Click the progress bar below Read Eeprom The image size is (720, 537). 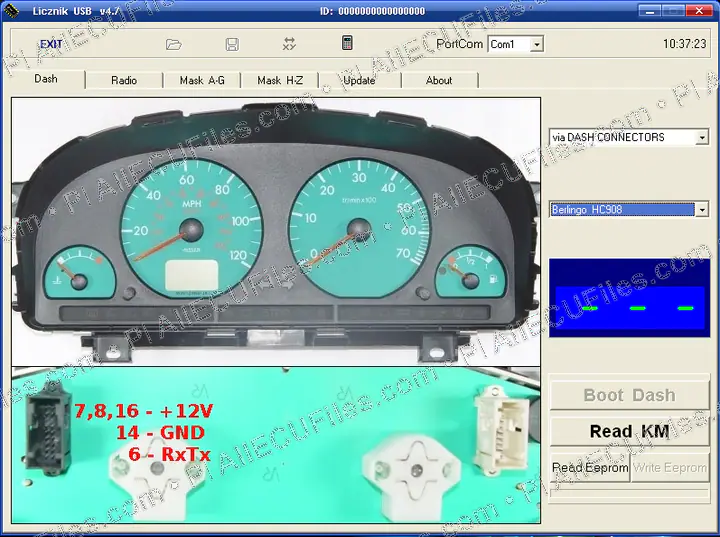tap(630, 493)
